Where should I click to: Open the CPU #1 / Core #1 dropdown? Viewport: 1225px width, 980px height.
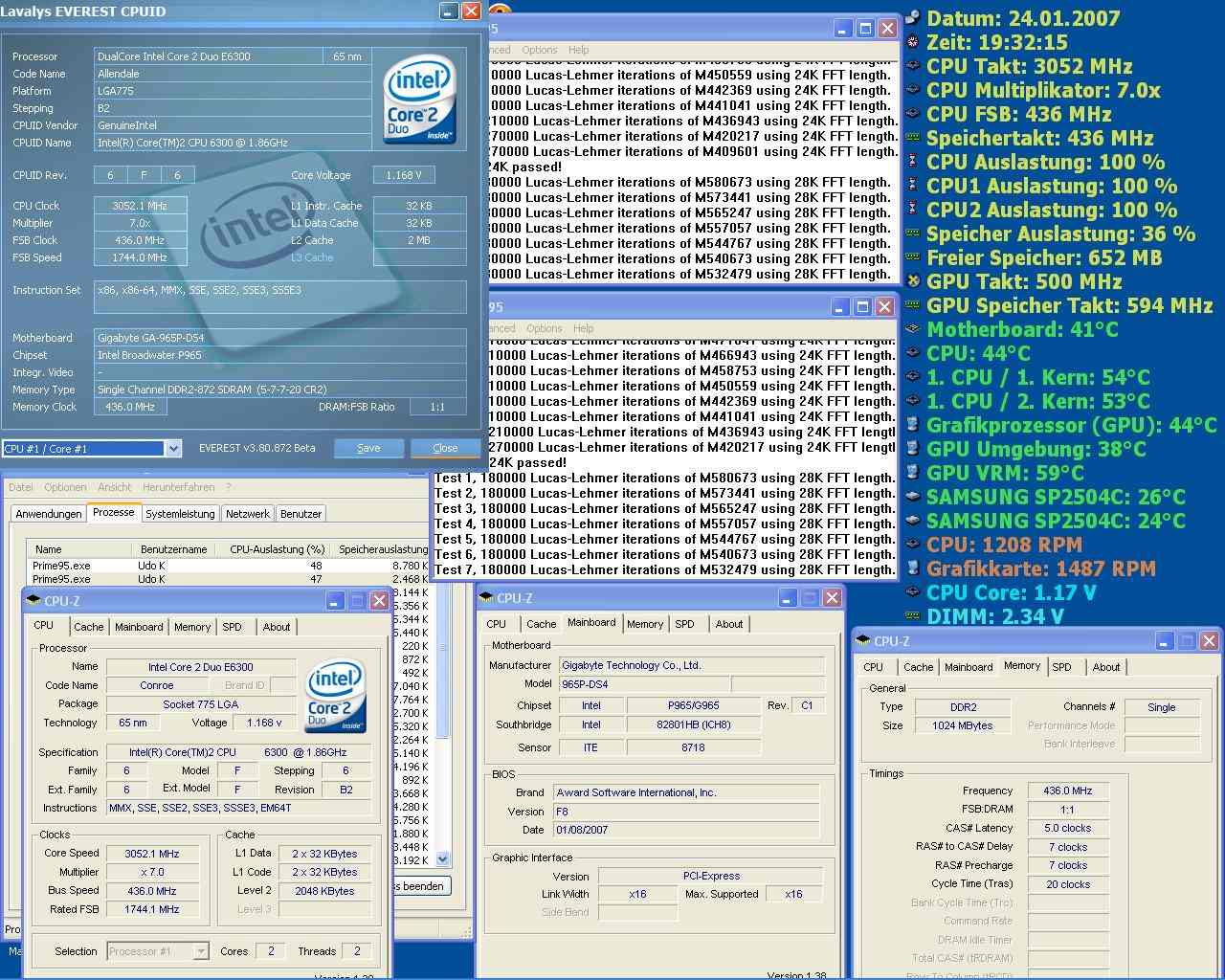[173, 448]
